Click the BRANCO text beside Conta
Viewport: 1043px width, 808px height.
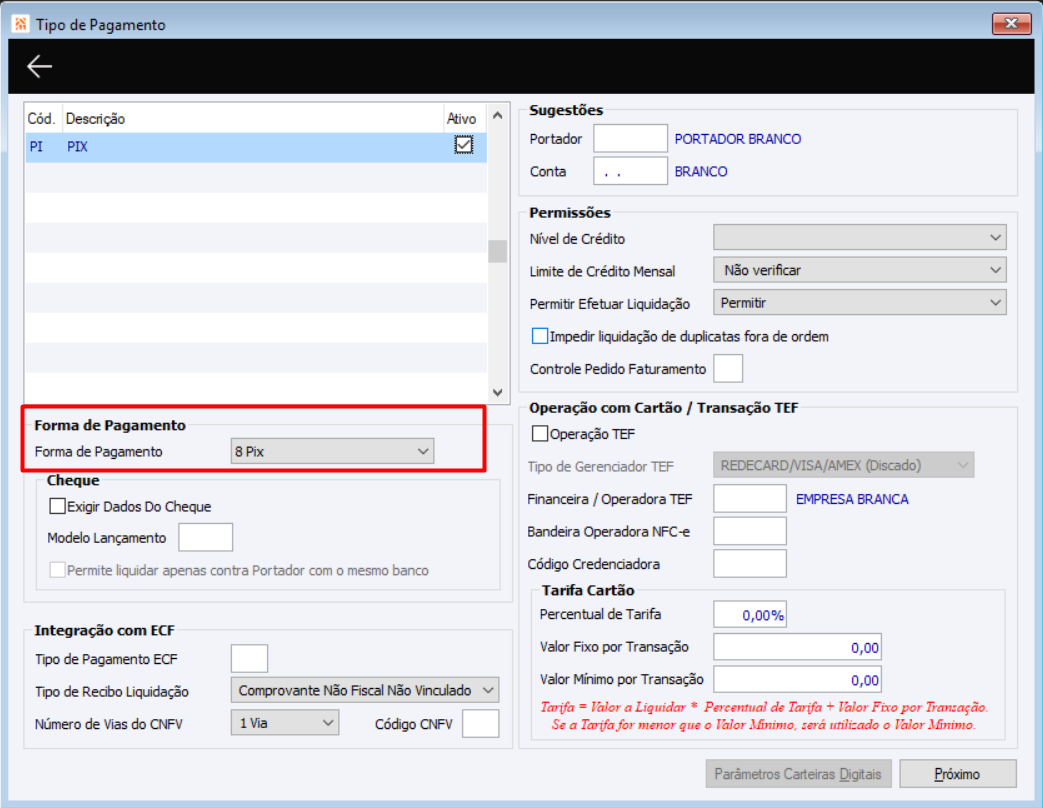(701, 172)
